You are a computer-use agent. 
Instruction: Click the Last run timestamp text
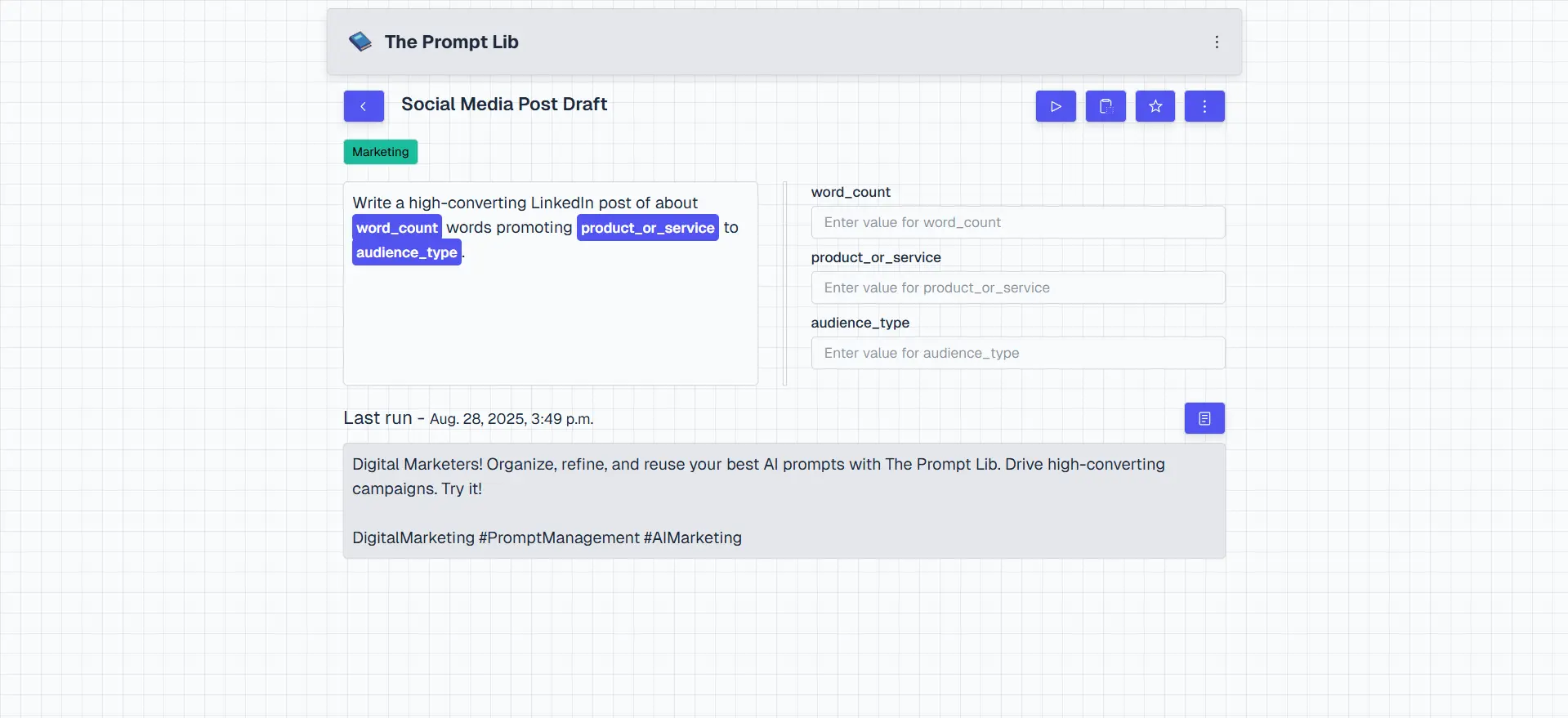(511, 419)
